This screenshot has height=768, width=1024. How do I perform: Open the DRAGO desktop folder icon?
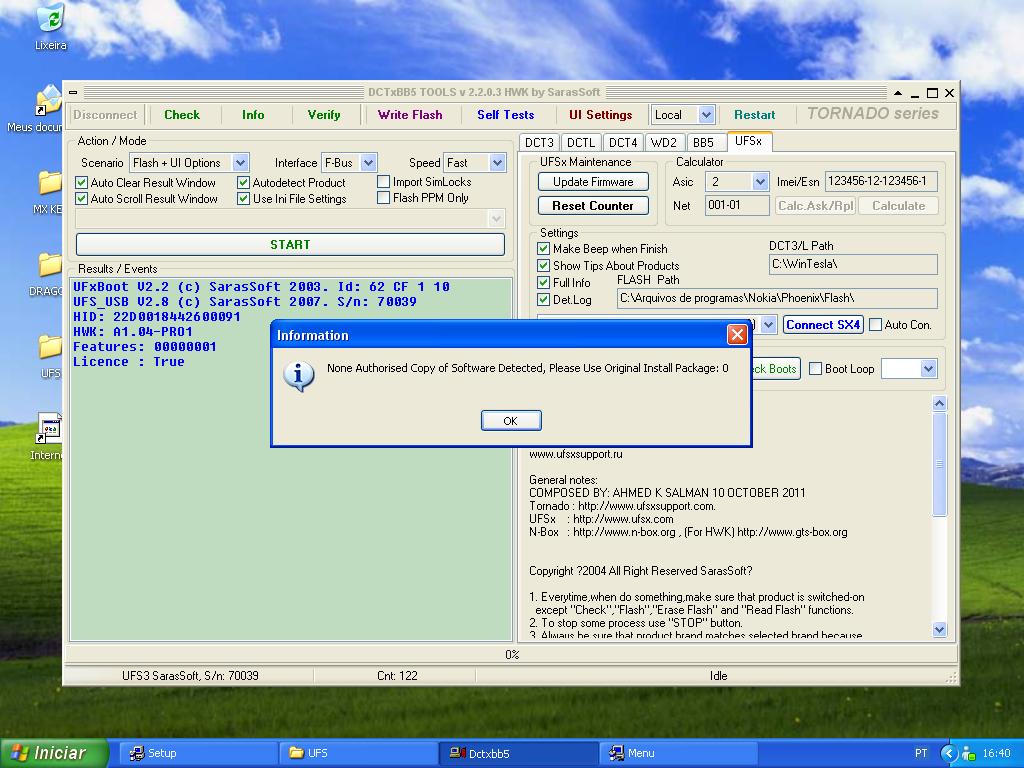[x=51, y=265]
